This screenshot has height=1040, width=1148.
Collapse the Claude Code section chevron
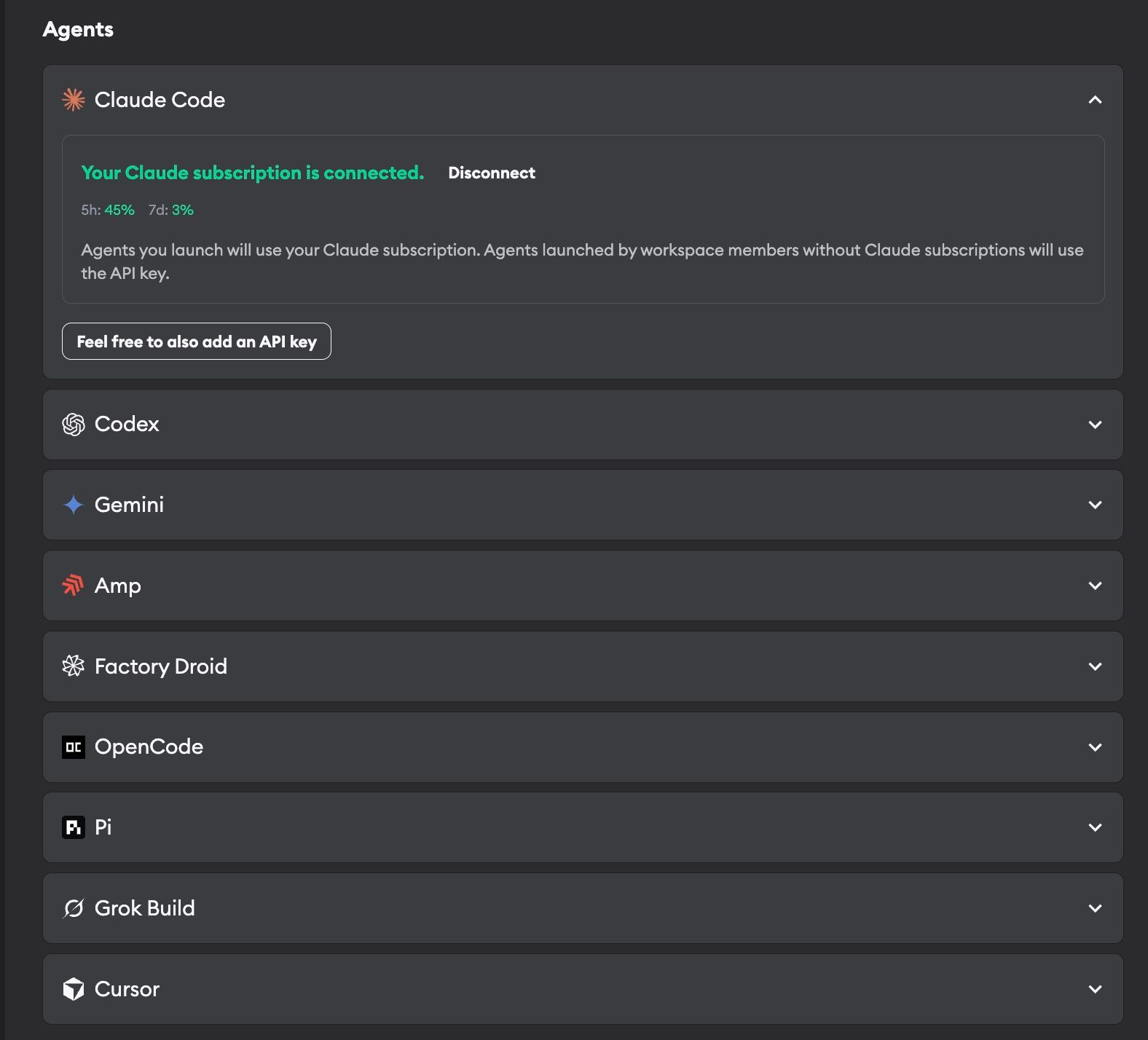[1095, 100]
